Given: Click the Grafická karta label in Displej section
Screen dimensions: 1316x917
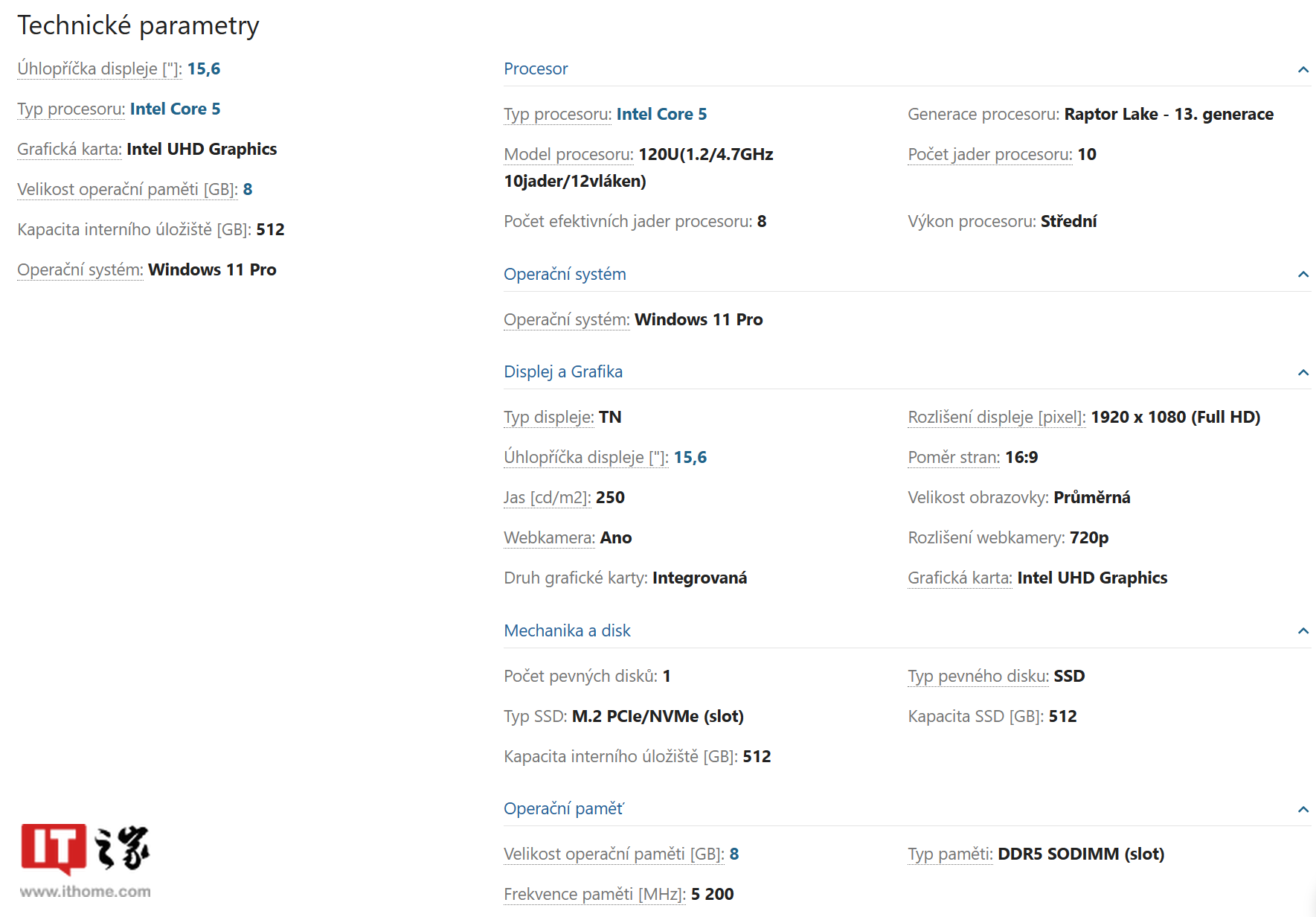Looking at the screenshot, I should [960, 578].
